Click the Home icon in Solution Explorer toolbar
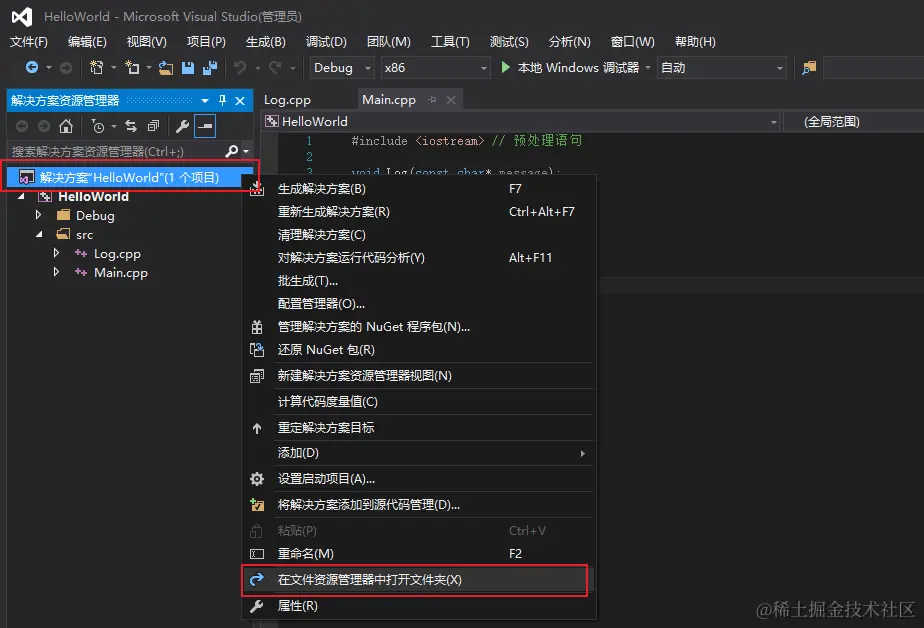The height and width of the screenshot is (628, 924). click(66, 126)
